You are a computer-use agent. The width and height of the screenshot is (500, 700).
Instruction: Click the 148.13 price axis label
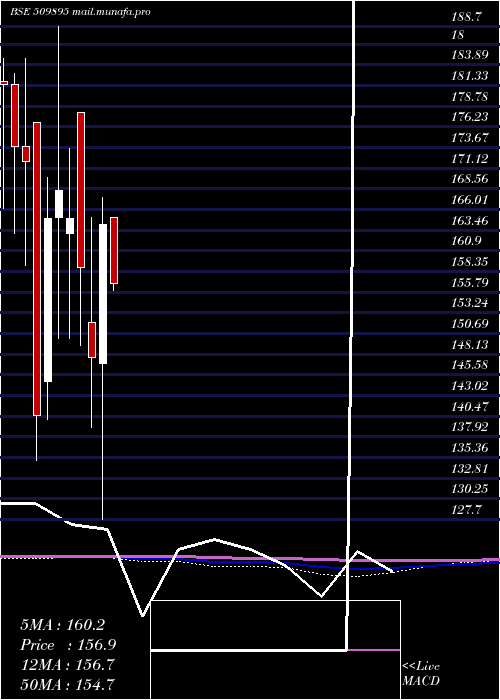coord(470,345)
